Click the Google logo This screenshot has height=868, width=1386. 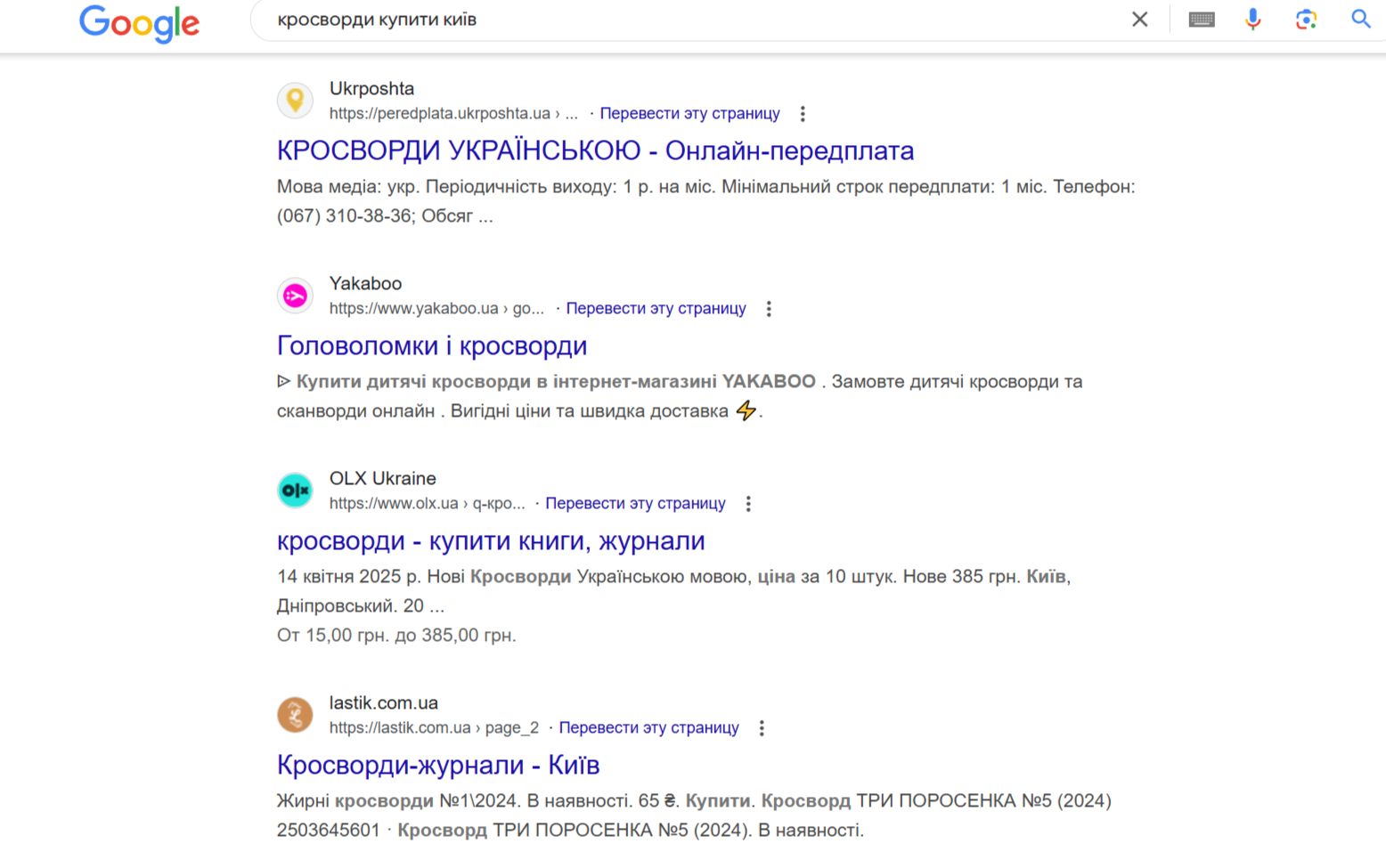139,23
